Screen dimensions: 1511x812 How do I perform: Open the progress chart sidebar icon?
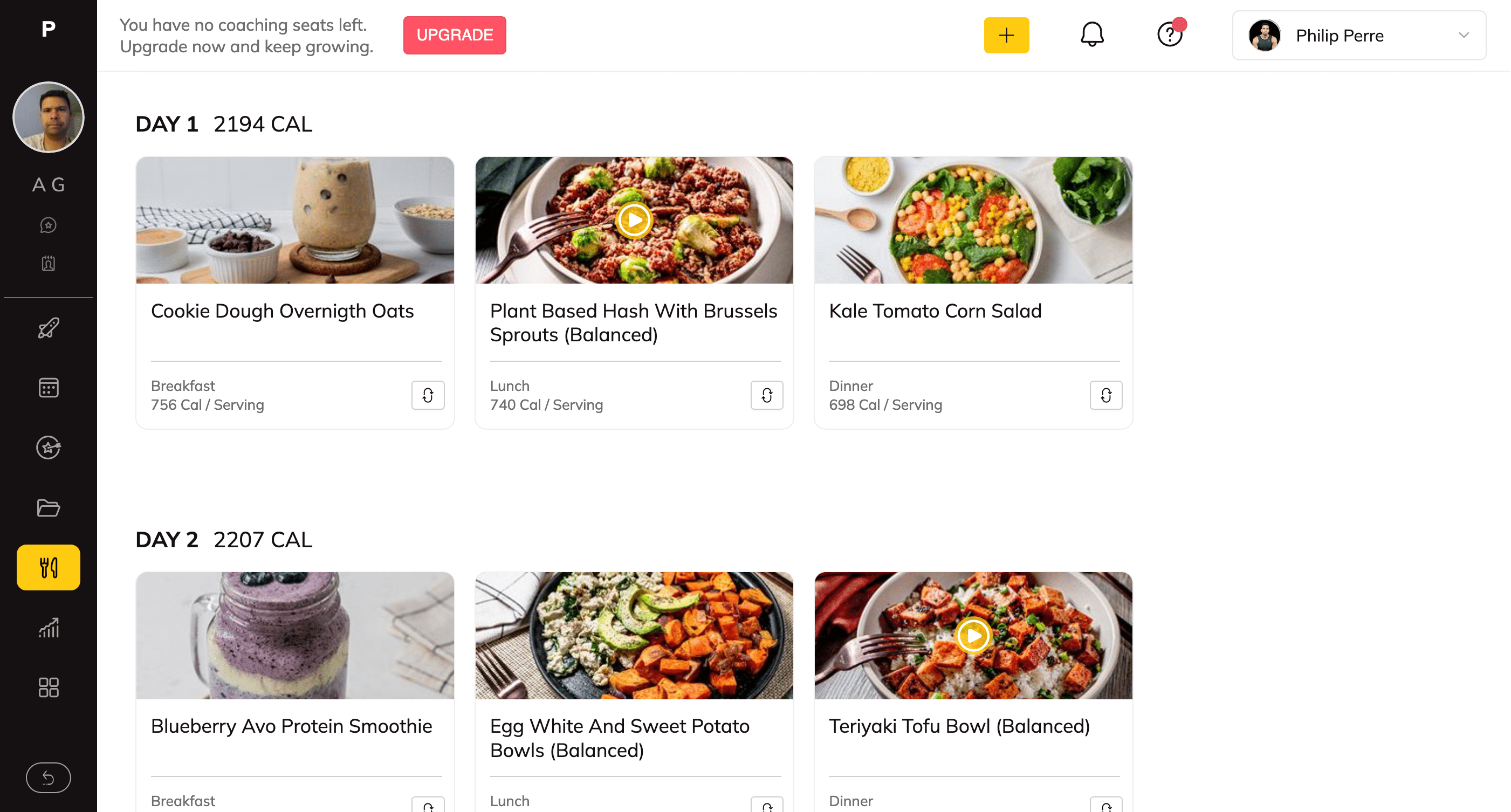pyautogui.click(x=48, y=627)
